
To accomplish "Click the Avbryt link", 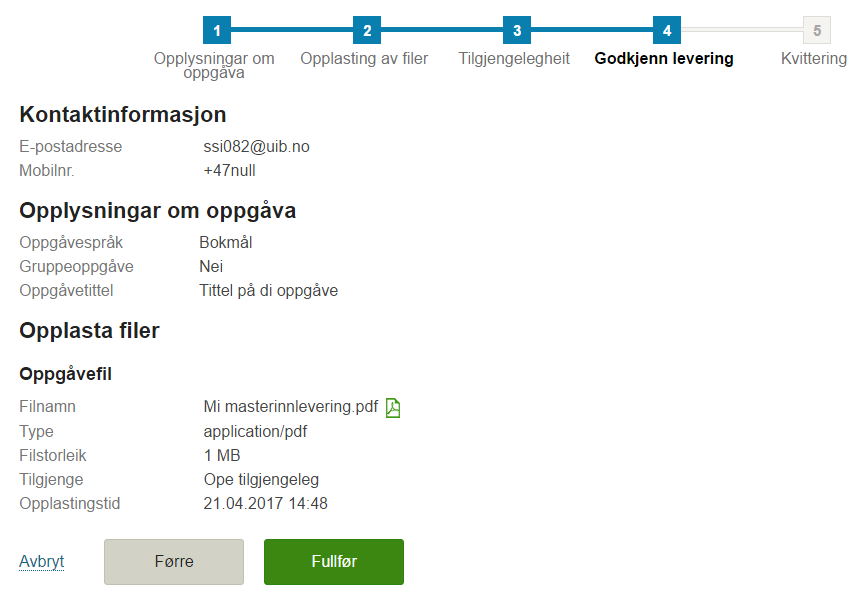I will tap(42, 561).
